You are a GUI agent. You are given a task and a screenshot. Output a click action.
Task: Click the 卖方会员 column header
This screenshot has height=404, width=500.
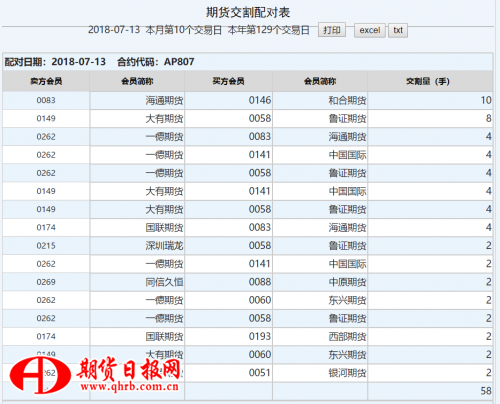46,81
